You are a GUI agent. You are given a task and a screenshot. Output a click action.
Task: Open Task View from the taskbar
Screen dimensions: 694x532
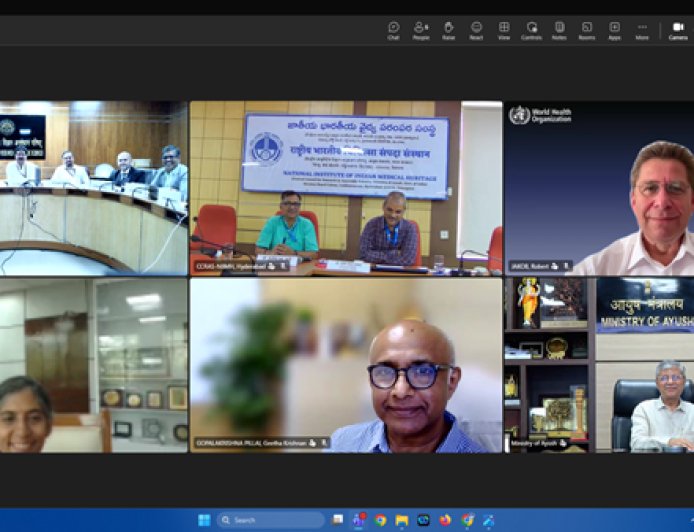pyautogui.click(x=338, y=520)
